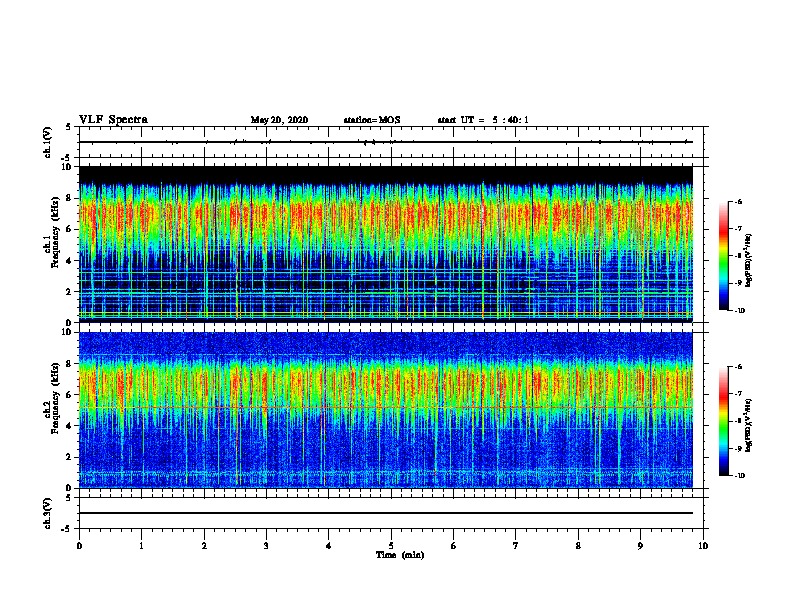This screenshot has height=612, width=792.
Task: Click the ch.2 Frequency (kHz) axis label
Action: tap(52, 398)
